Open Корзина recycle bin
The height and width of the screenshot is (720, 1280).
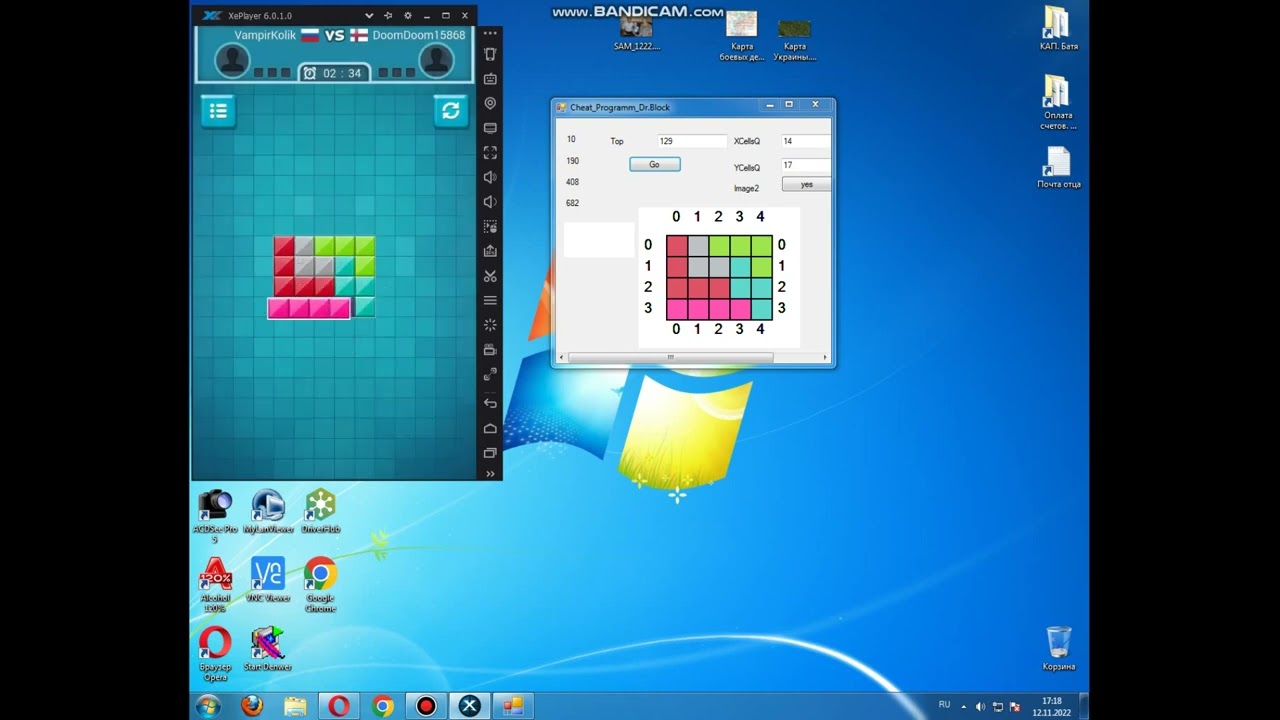1059,648
